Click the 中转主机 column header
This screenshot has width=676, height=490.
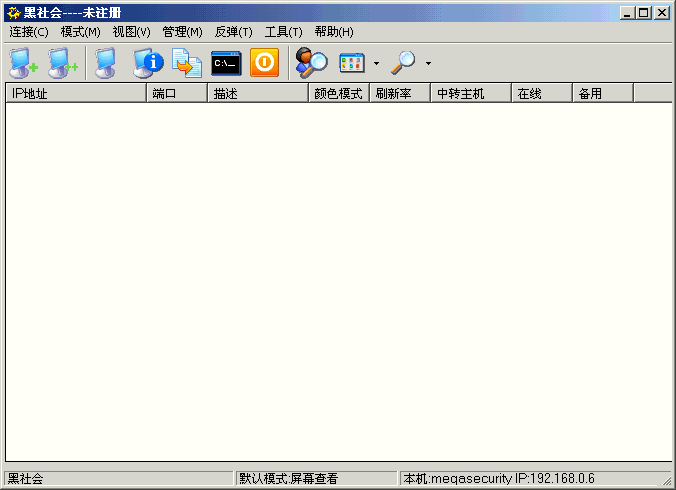[x=470, y=93]
